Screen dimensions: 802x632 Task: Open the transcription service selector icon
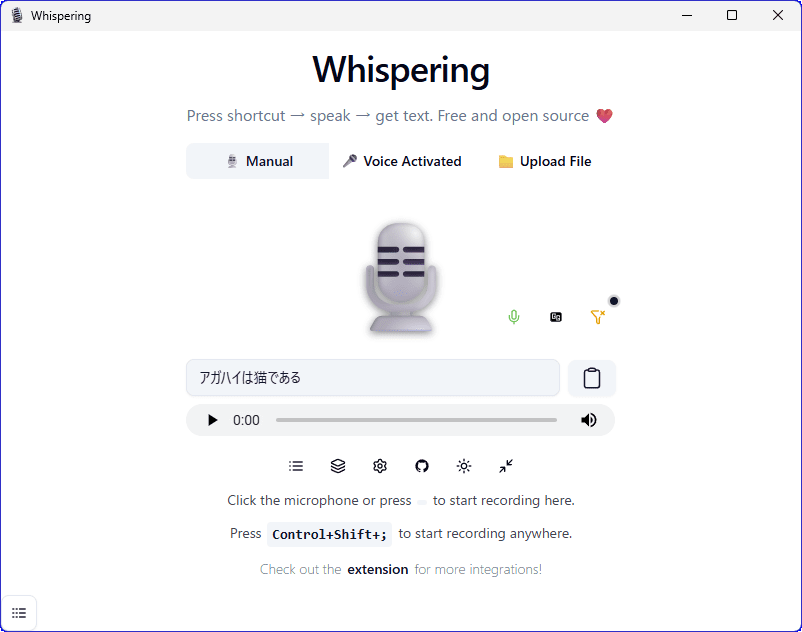coord(556,317)
